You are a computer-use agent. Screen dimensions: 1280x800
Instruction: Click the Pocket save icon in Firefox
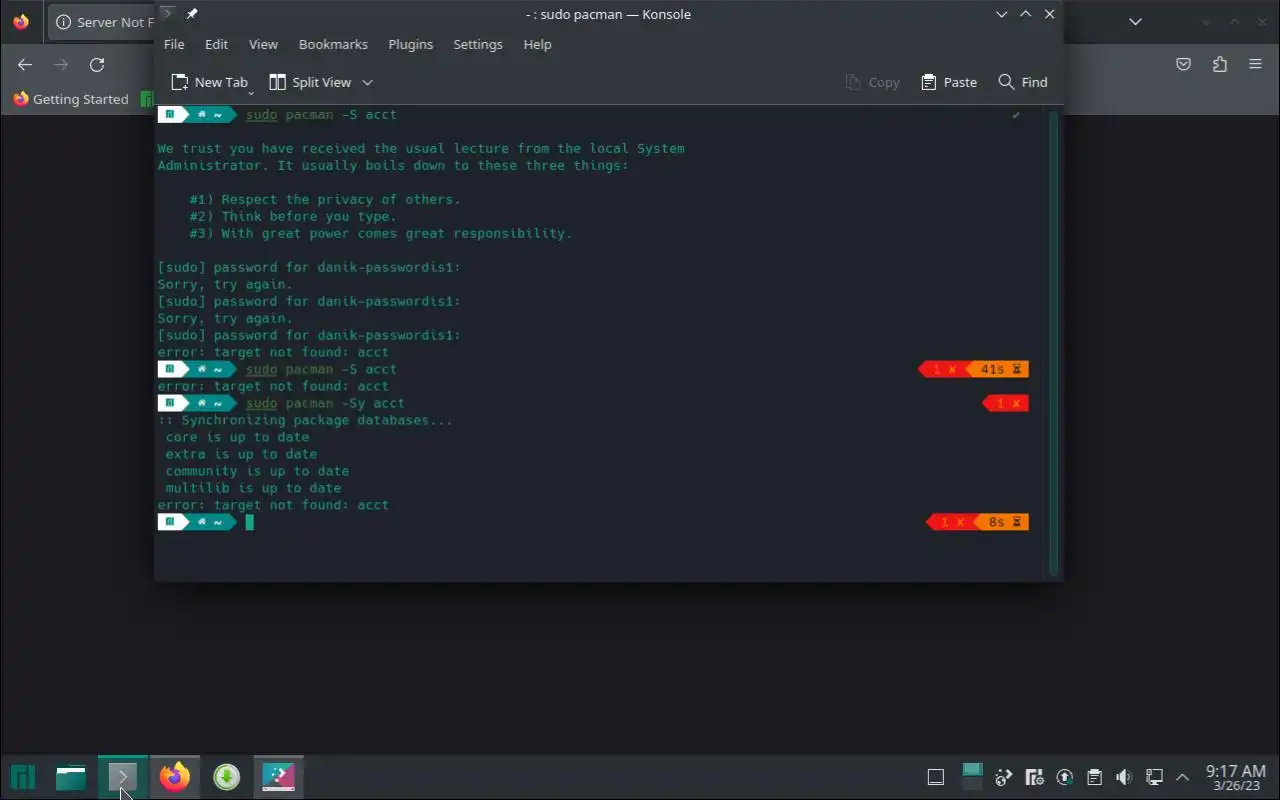1183,64
